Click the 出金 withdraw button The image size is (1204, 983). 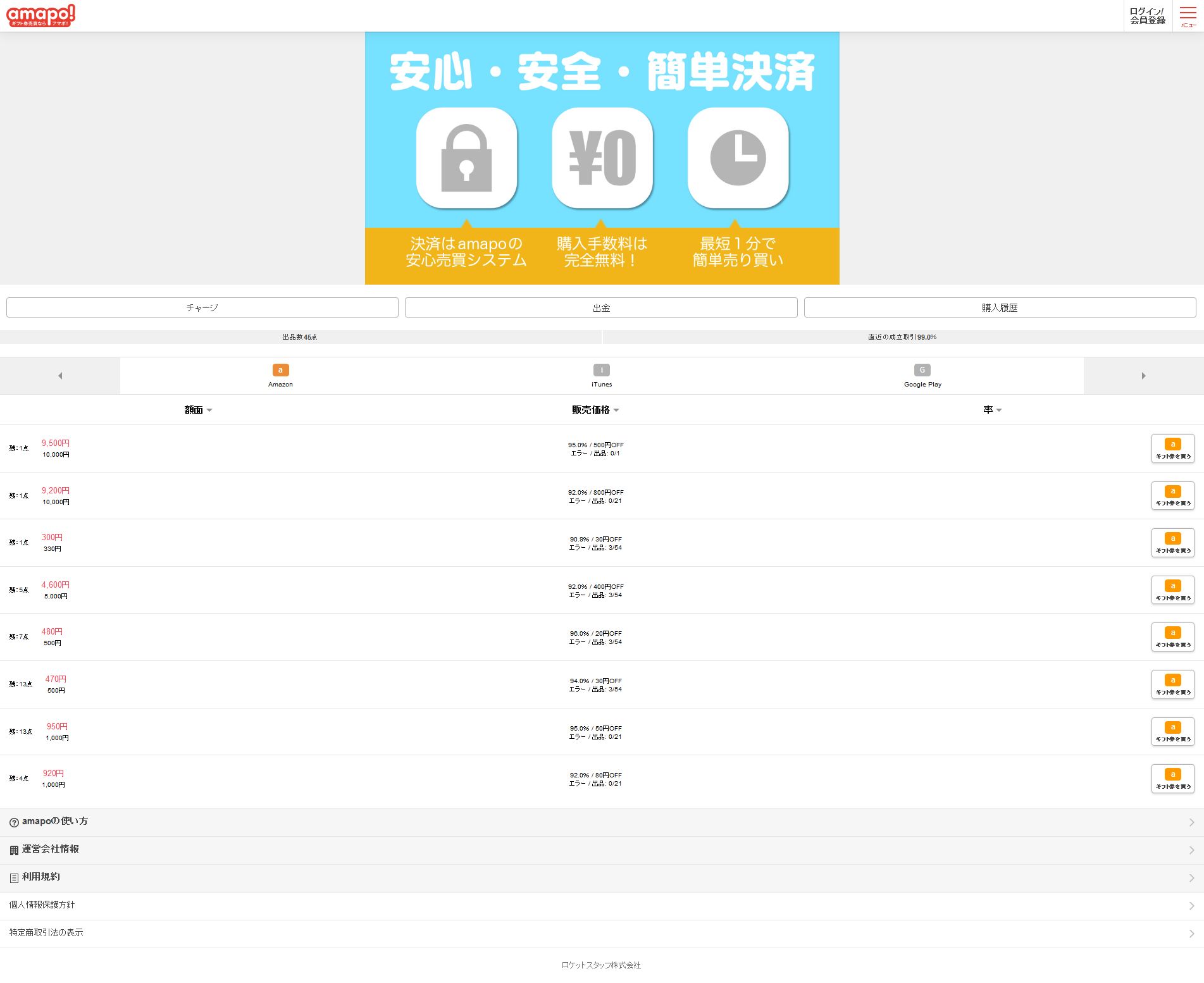[601, 307]
